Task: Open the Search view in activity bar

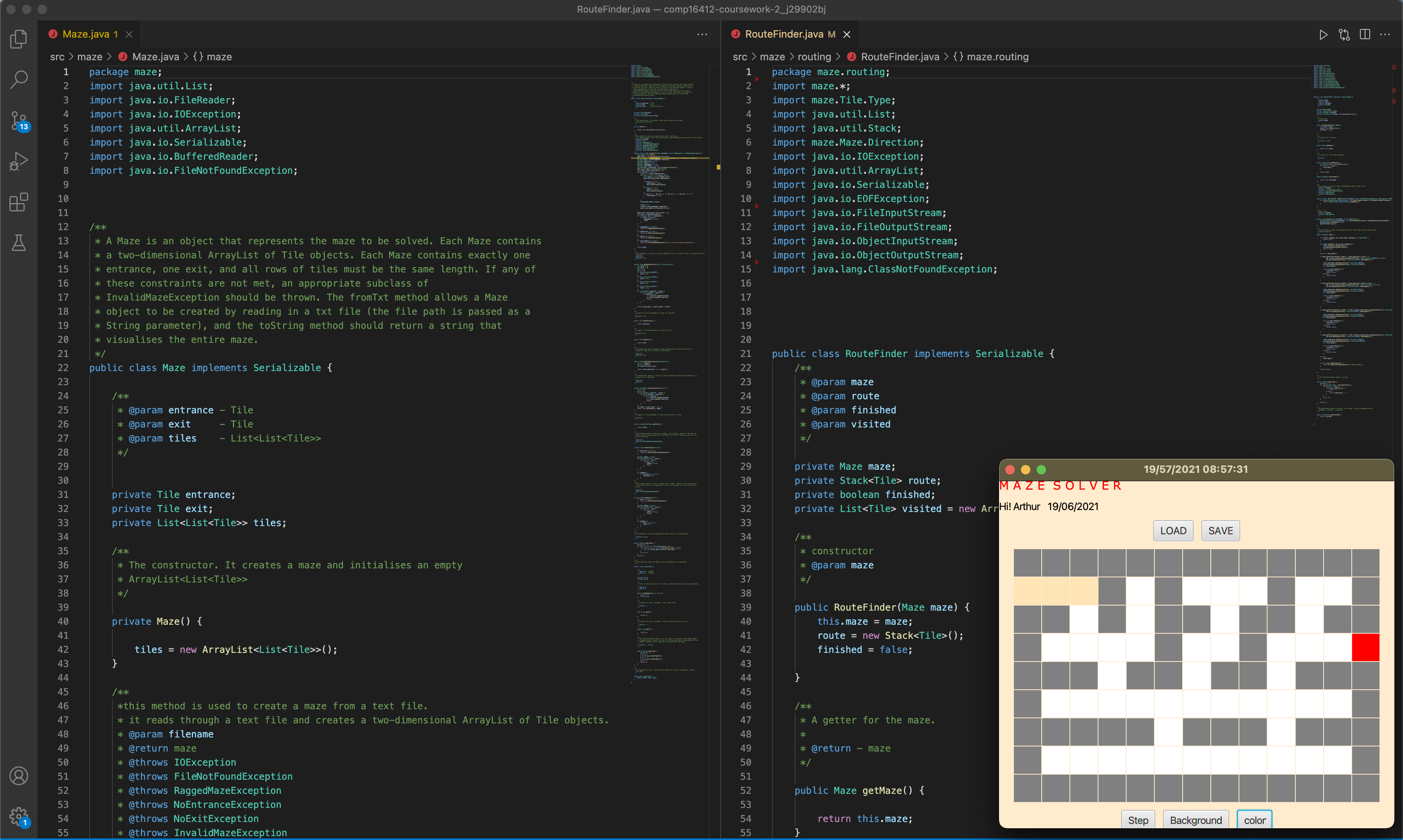Action: click(x=19, y=79)
